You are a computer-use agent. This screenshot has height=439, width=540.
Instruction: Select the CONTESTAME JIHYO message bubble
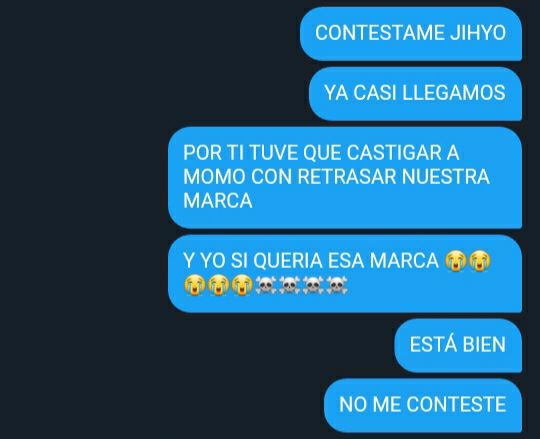tap(411, 34)
